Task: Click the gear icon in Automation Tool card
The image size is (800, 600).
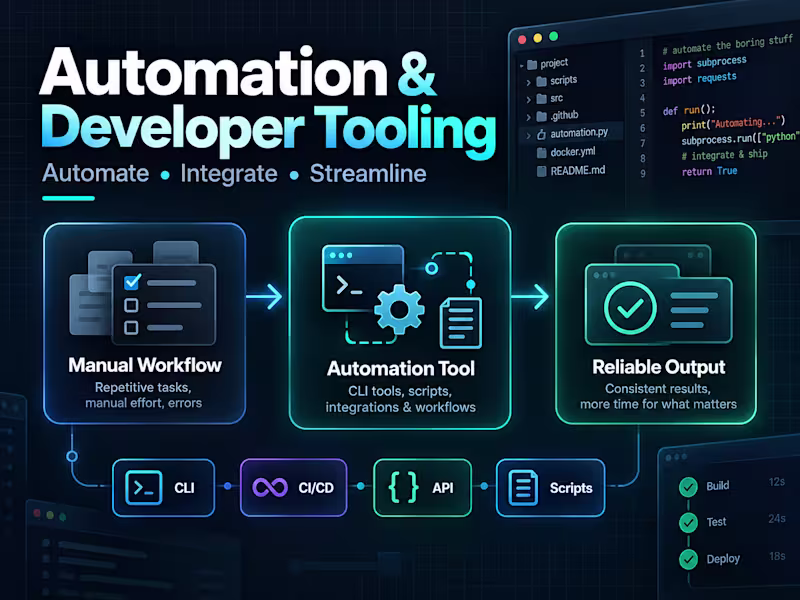Action: [x=399, y=310]
